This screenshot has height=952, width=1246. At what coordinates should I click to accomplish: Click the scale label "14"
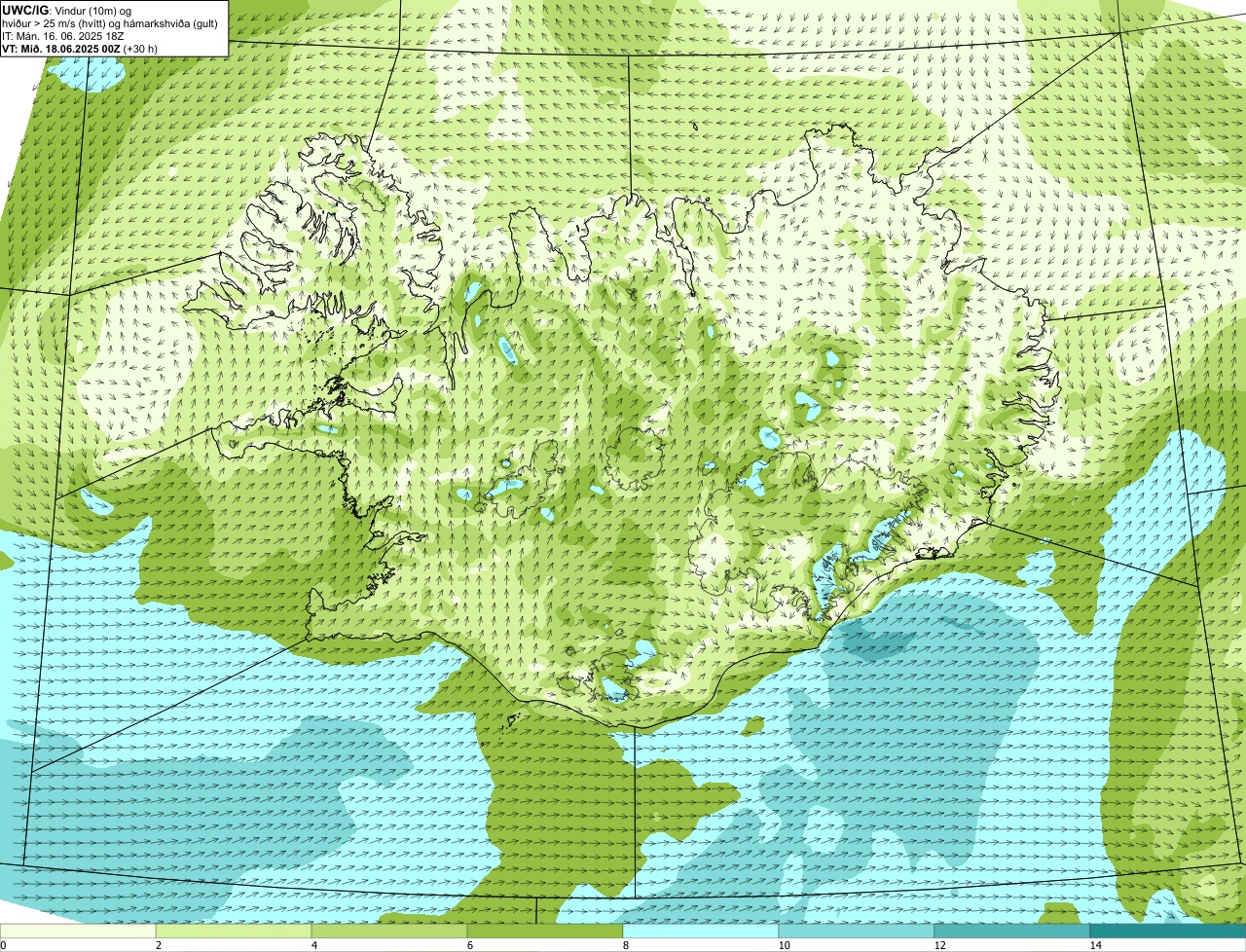coord(1094,945)
